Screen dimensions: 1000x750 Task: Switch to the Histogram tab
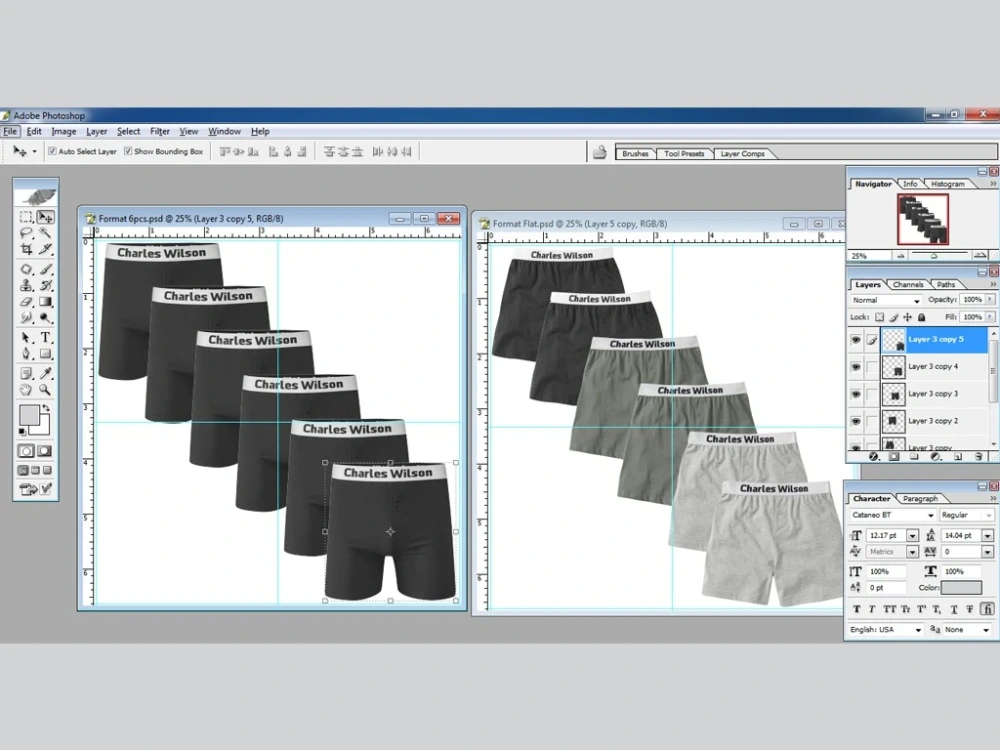[x=948, y=184]
